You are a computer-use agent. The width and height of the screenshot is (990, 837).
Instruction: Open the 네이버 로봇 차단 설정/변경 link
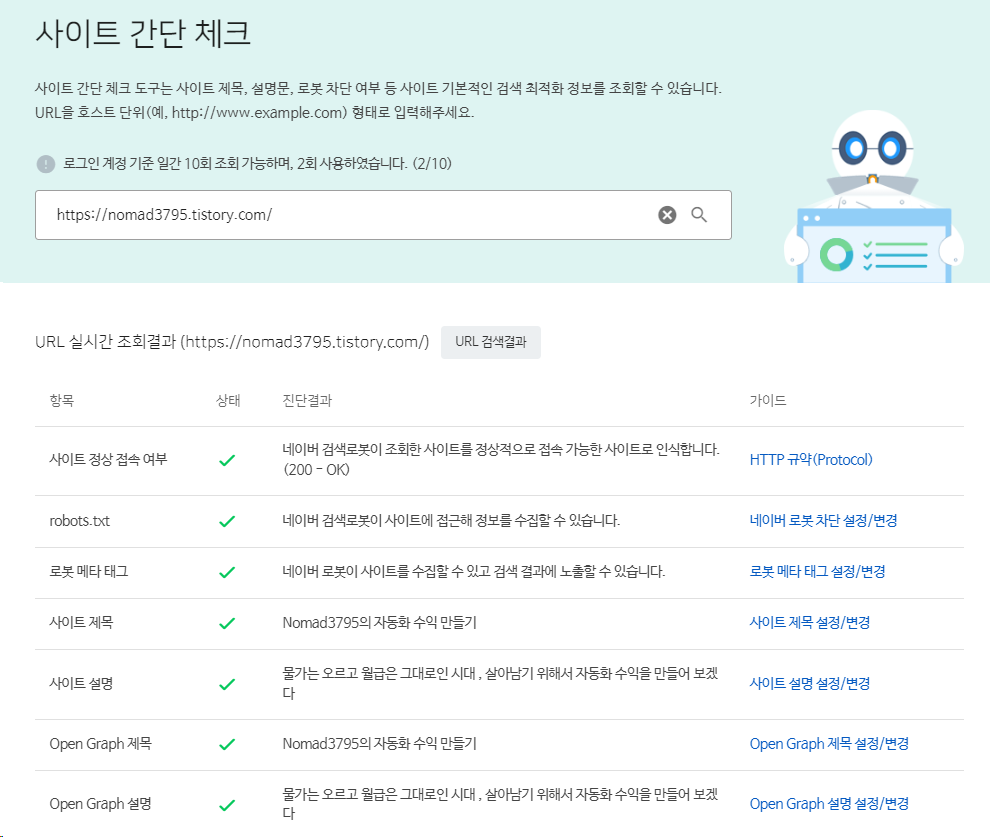pos(823,521)
